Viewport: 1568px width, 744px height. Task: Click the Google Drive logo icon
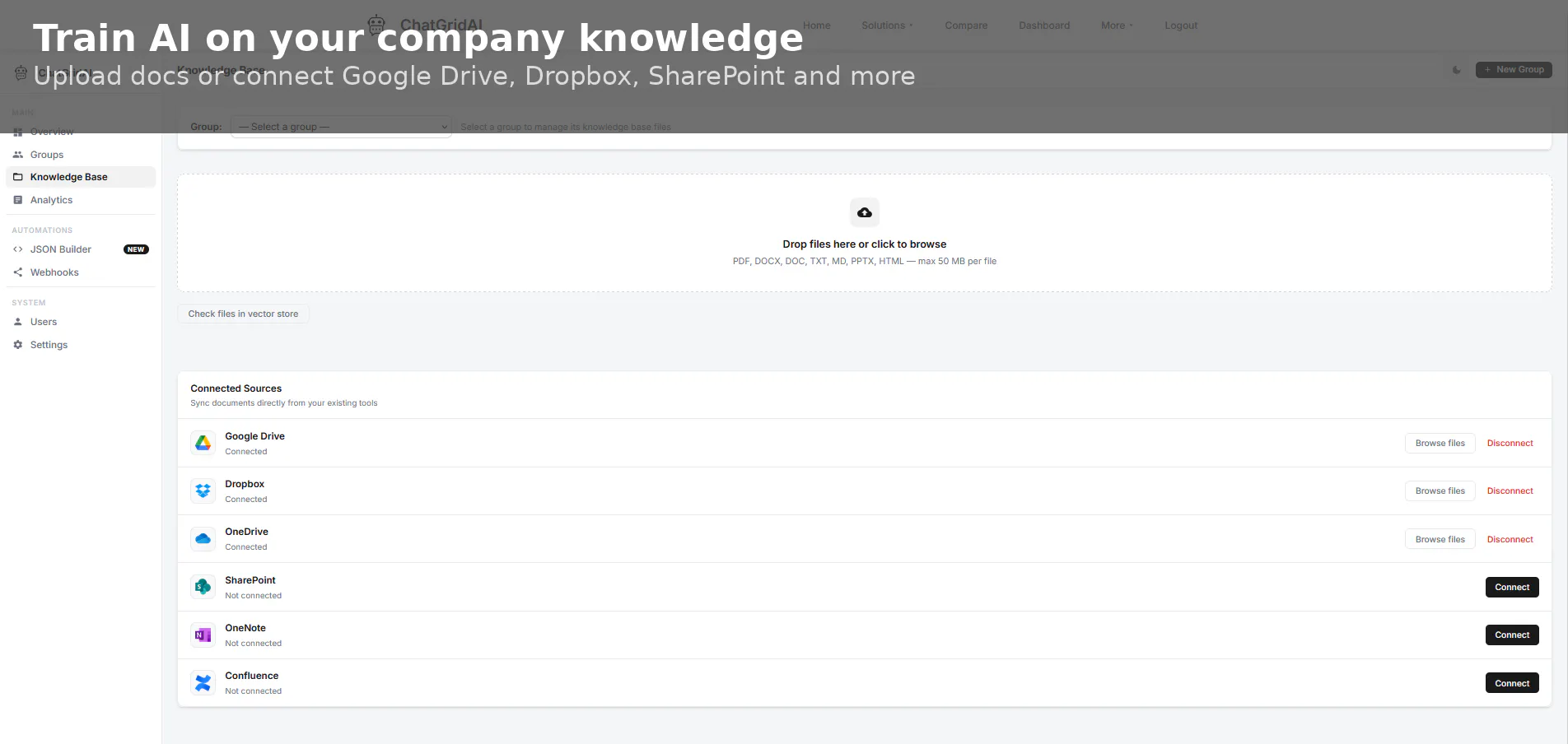point(203,444)
